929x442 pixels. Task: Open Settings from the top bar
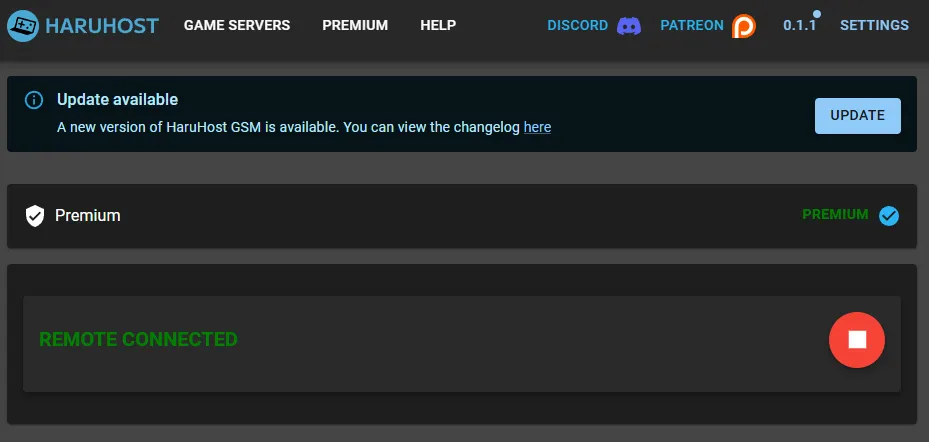[x=874, y=25]
